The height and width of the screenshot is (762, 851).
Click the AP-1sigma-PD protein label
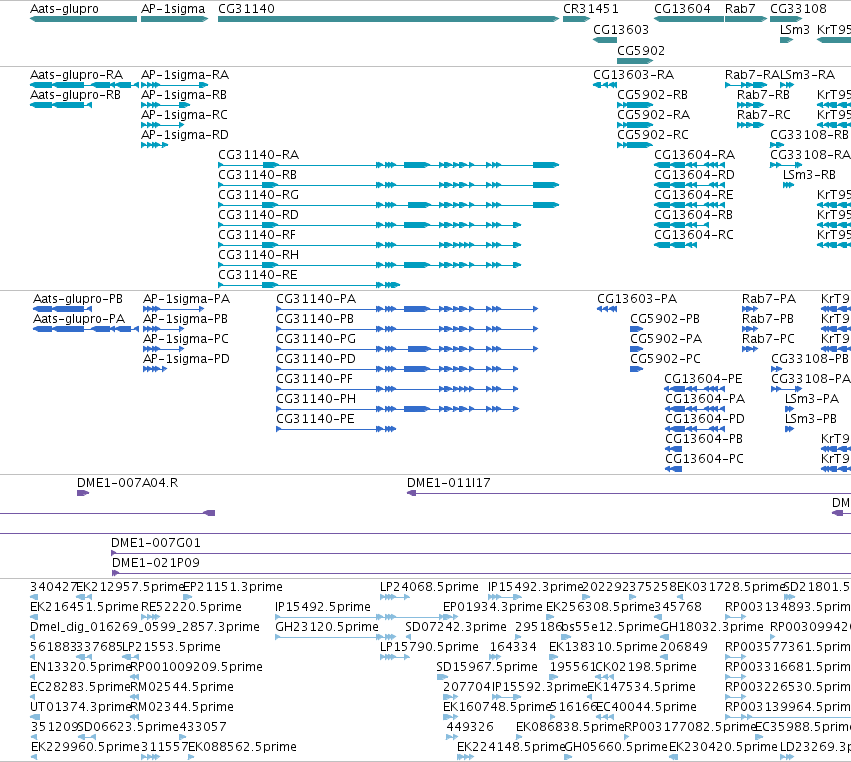pos(187,359)
